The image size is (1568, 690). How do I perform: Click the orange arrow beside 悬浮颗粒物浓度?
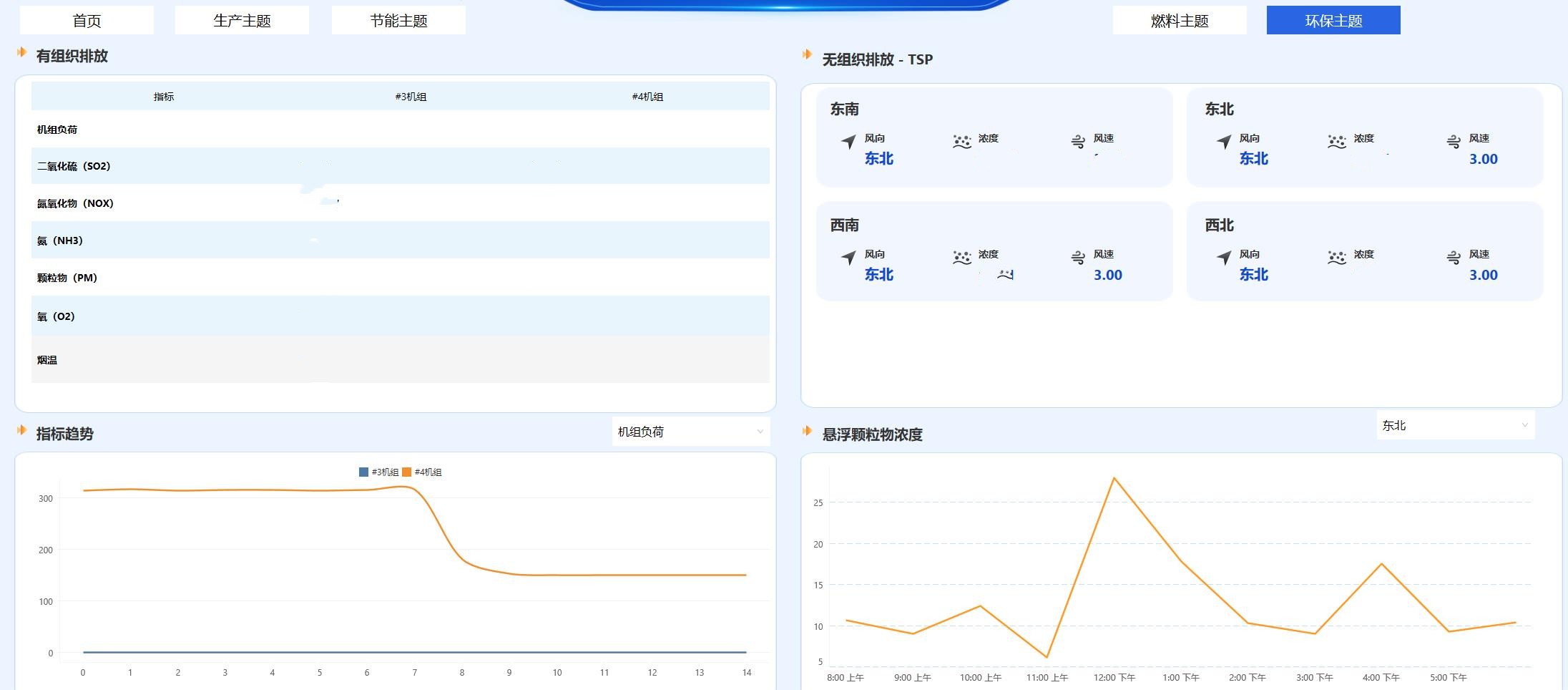807,431
